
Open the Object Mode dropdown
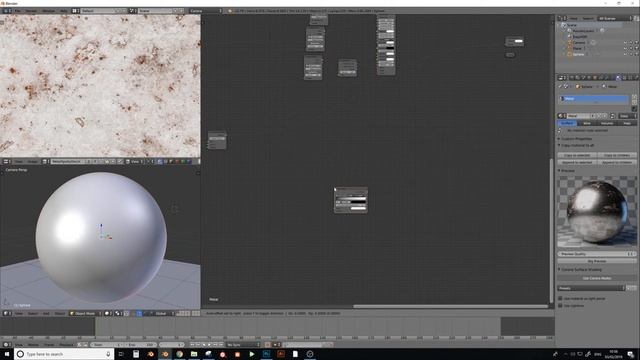click(85, 313)
